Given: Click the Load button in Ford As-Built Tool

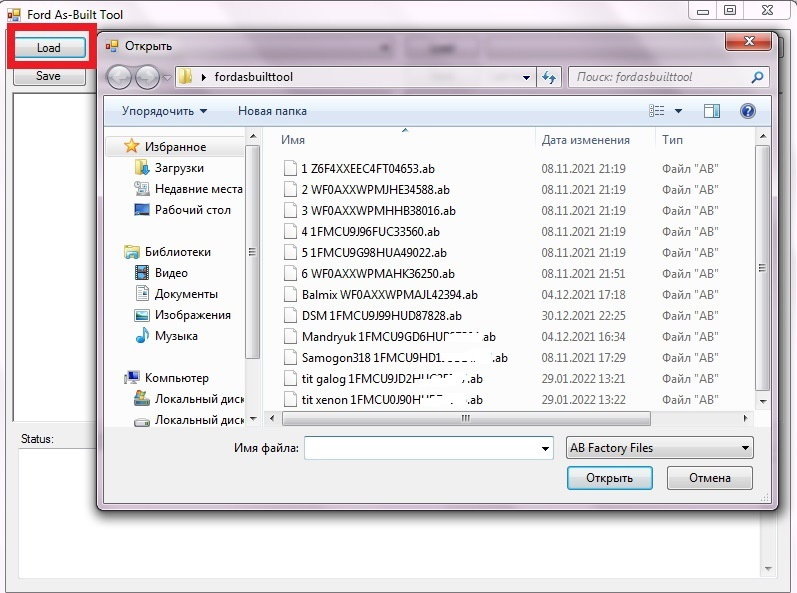Looking at the screenshot, I should pos(49,48).
